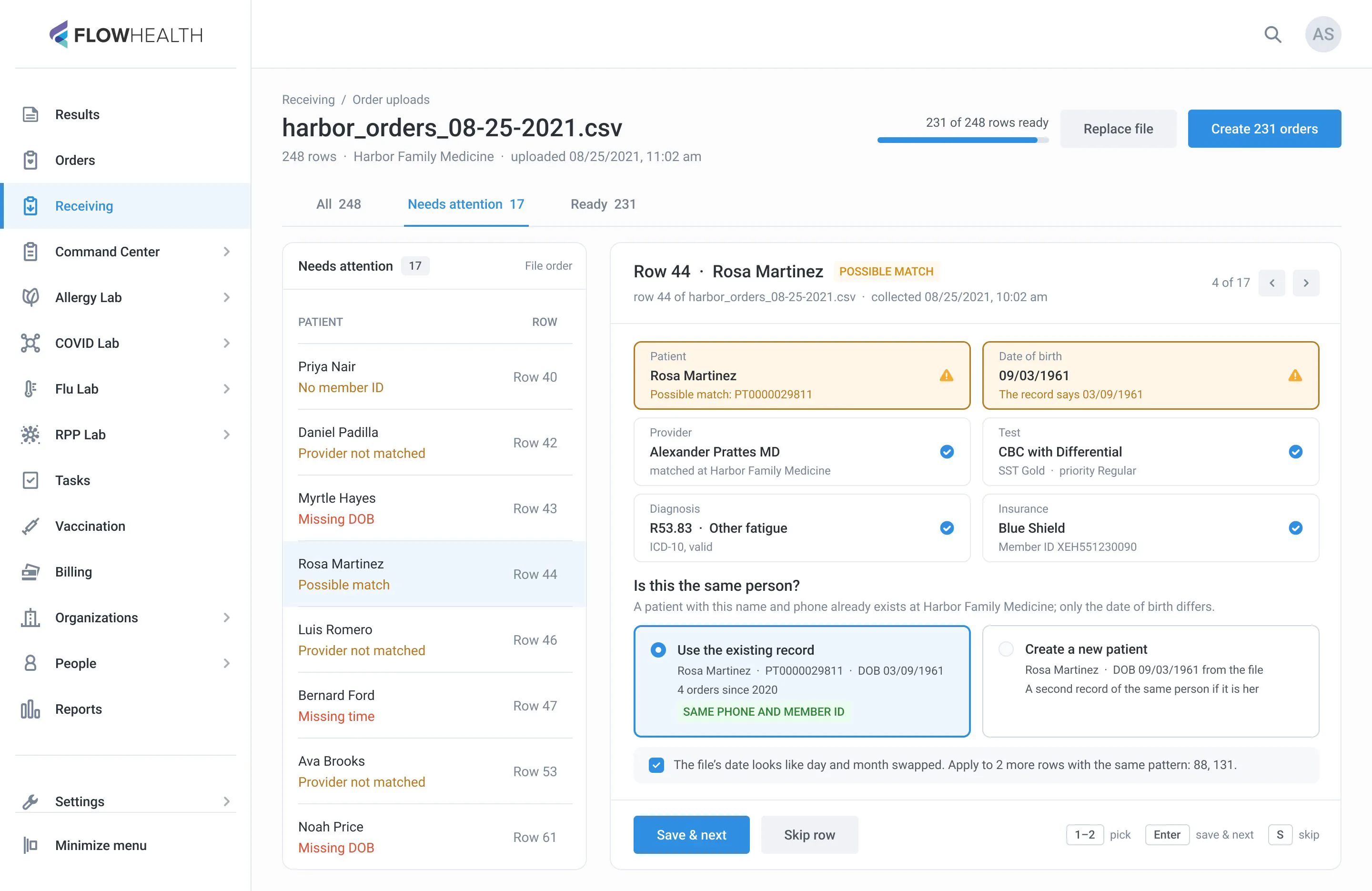Click the Flu Lab thermometer icon
Viewport: 1372px width, 891px height.
(30, 389)
